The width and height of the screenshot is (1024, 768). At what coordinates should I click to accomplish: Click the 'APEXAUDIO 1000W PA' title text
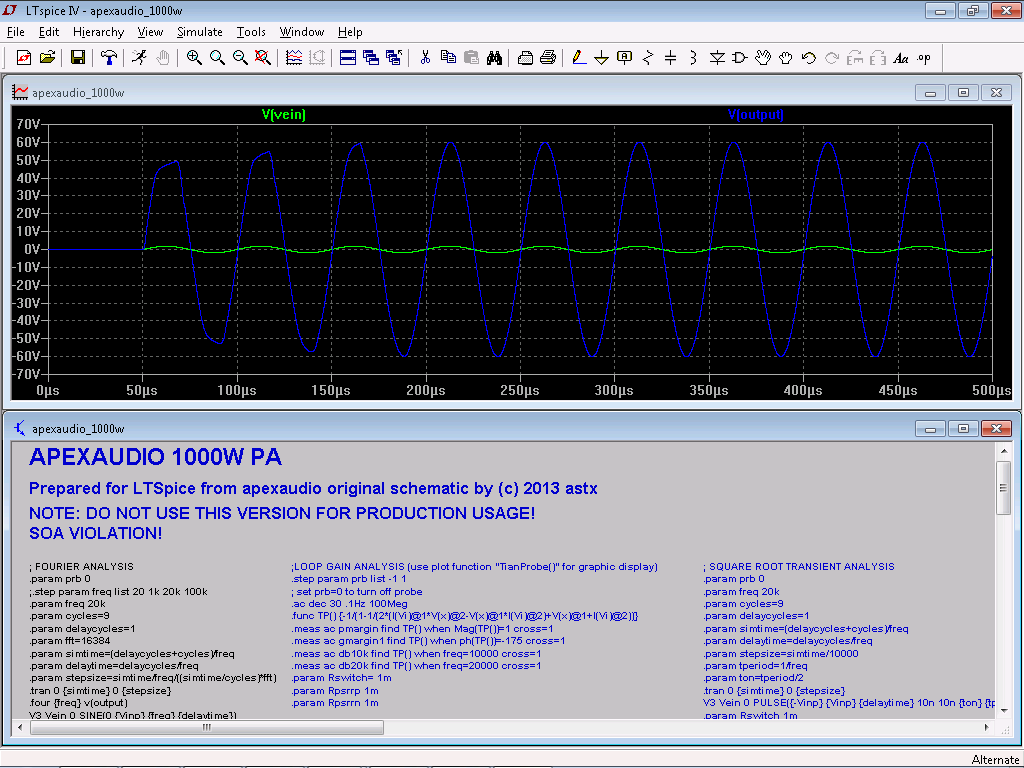[x=155, y=457]
